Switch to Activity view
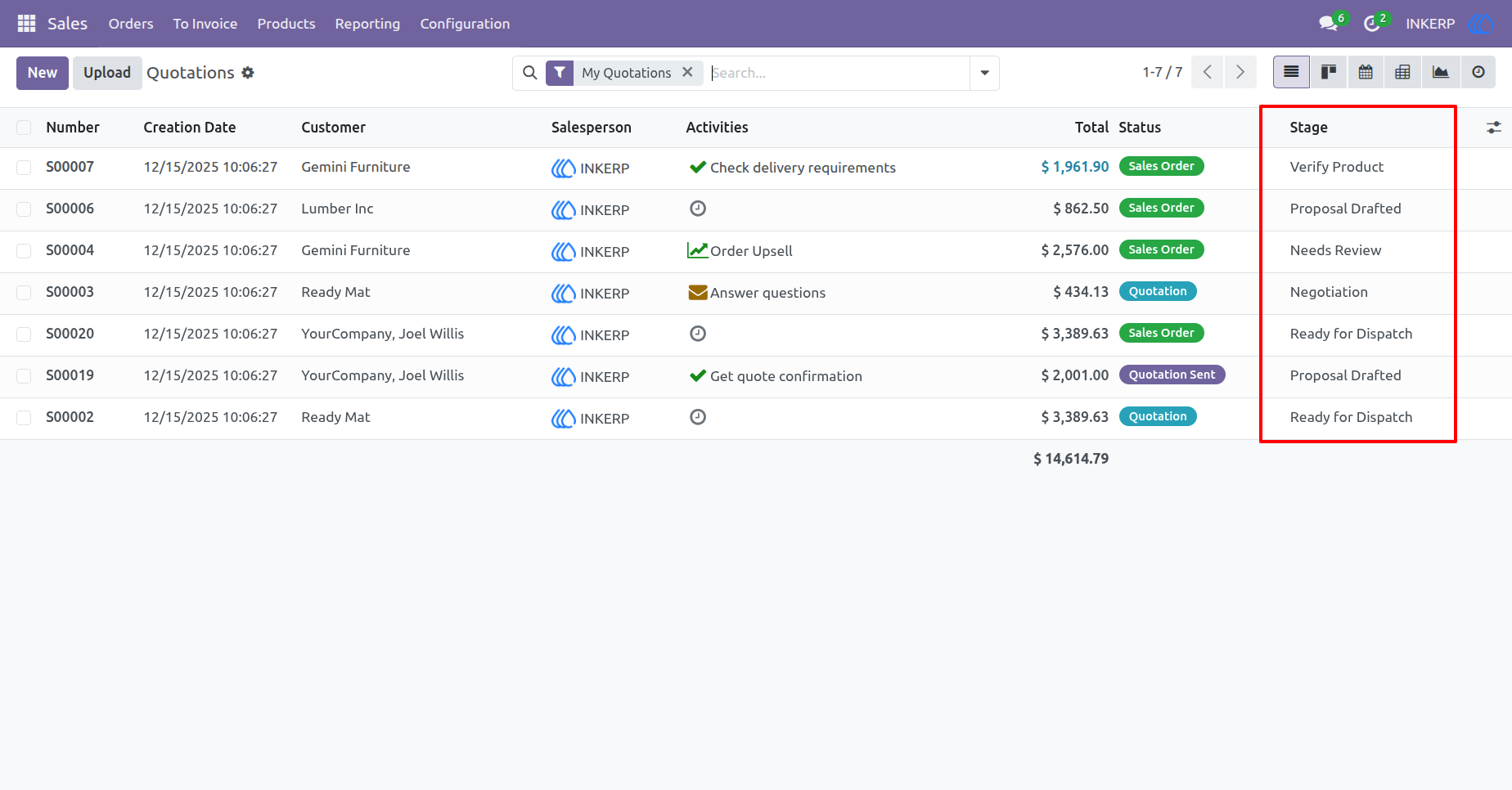The width and height of the screenshot is (1512, 790). click(x=1478, y=73)
